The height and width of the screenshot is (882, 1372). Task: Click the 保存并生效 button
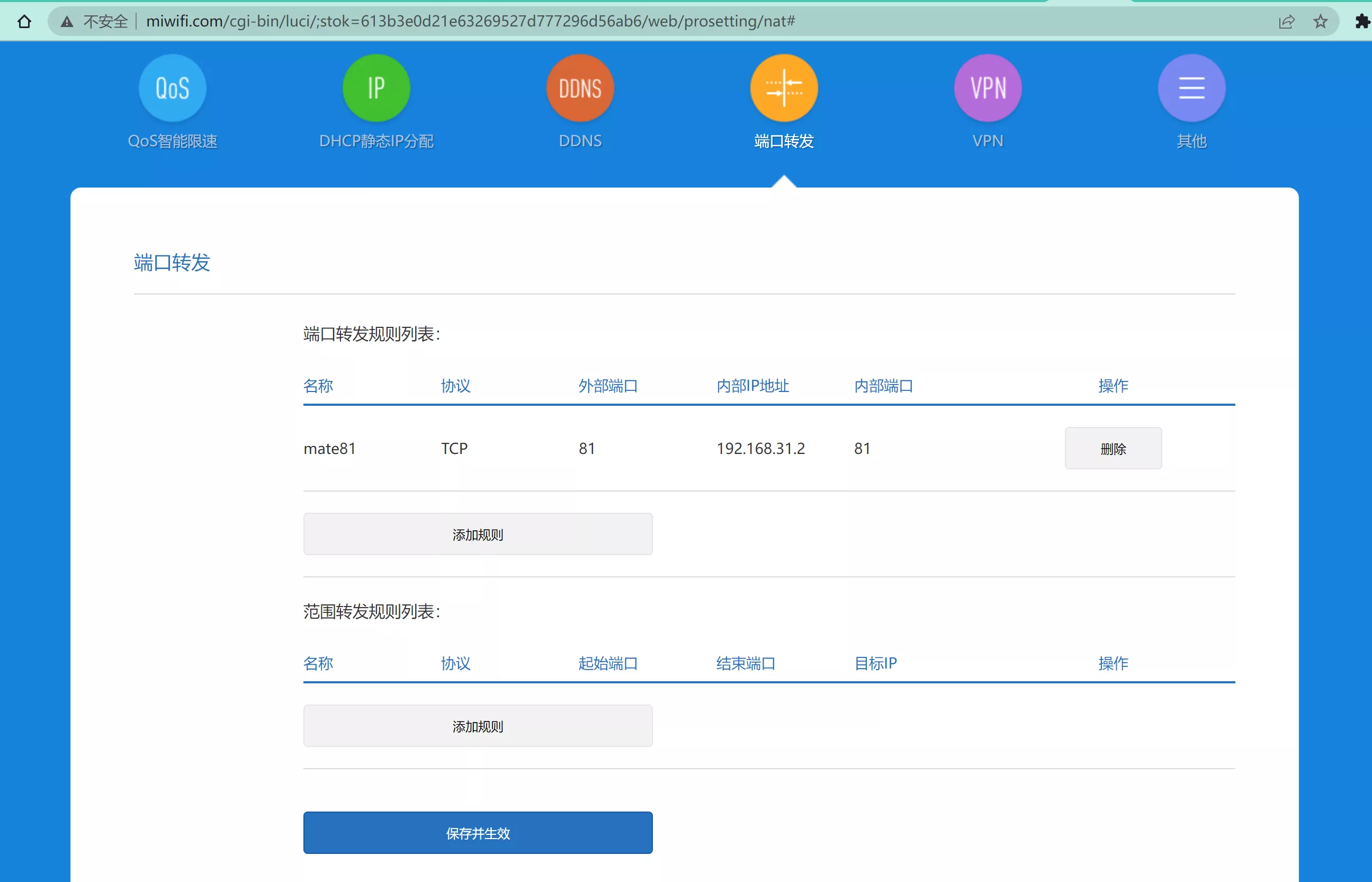477,833
